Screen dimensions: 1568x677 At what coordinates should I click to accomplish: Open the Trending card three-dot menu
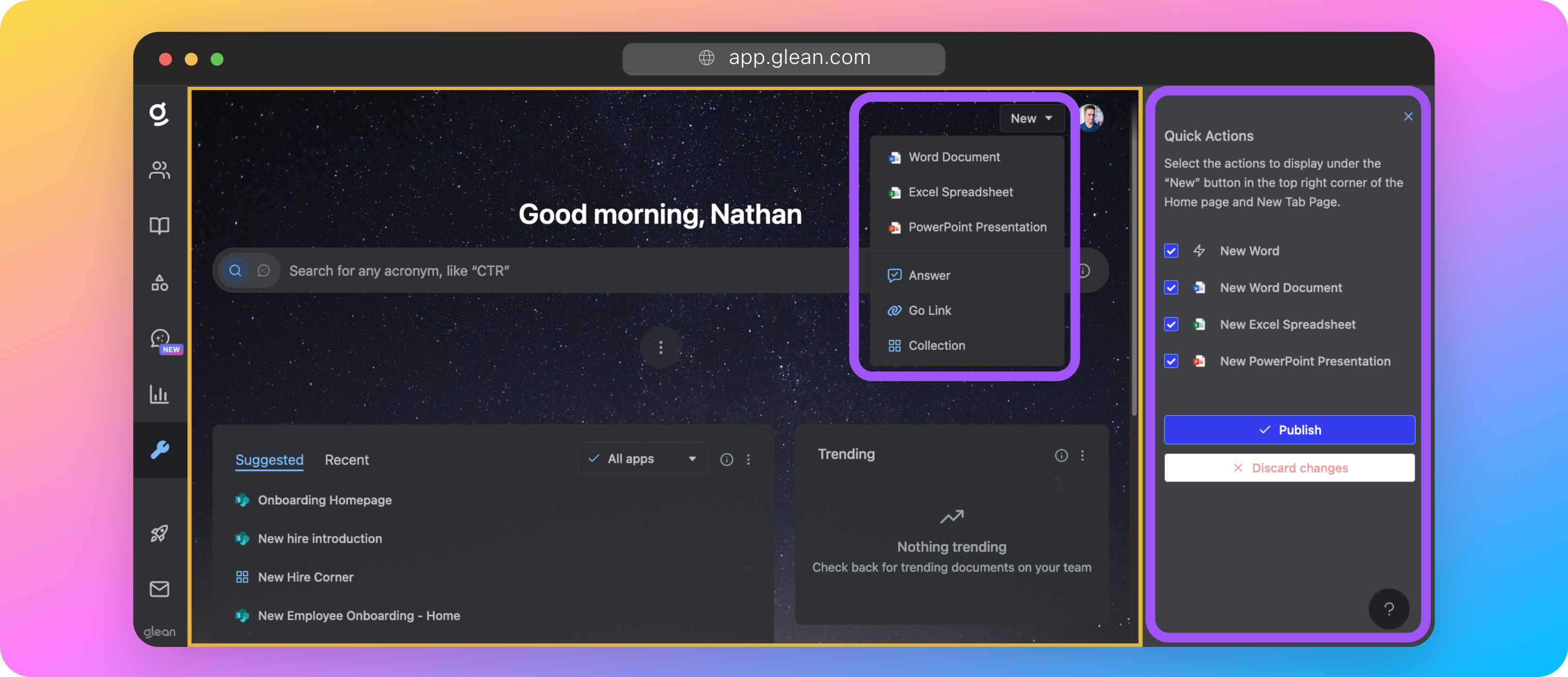tap(1082, 455)
